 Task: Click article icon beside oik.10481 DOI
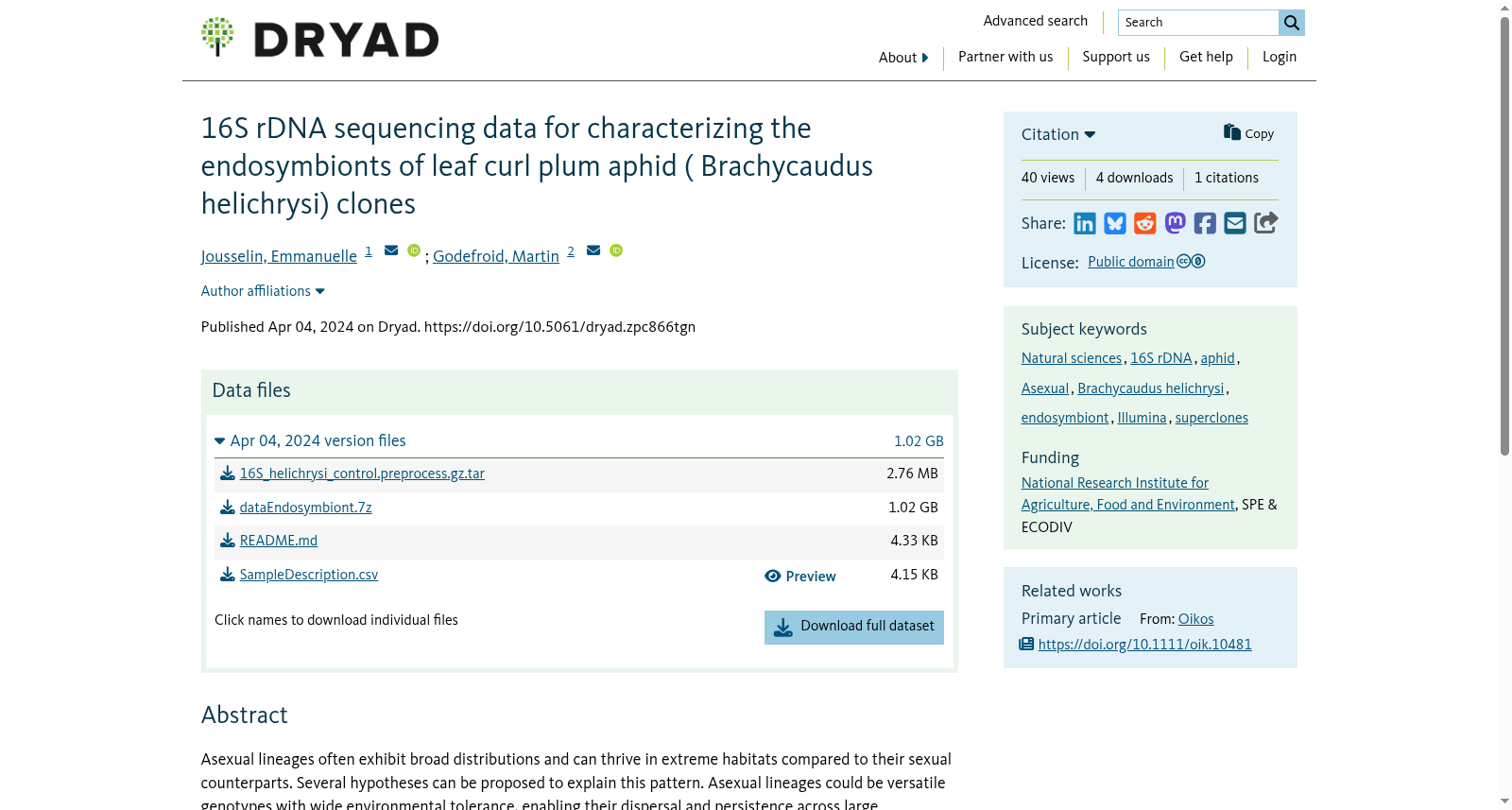click(1027, 645)
